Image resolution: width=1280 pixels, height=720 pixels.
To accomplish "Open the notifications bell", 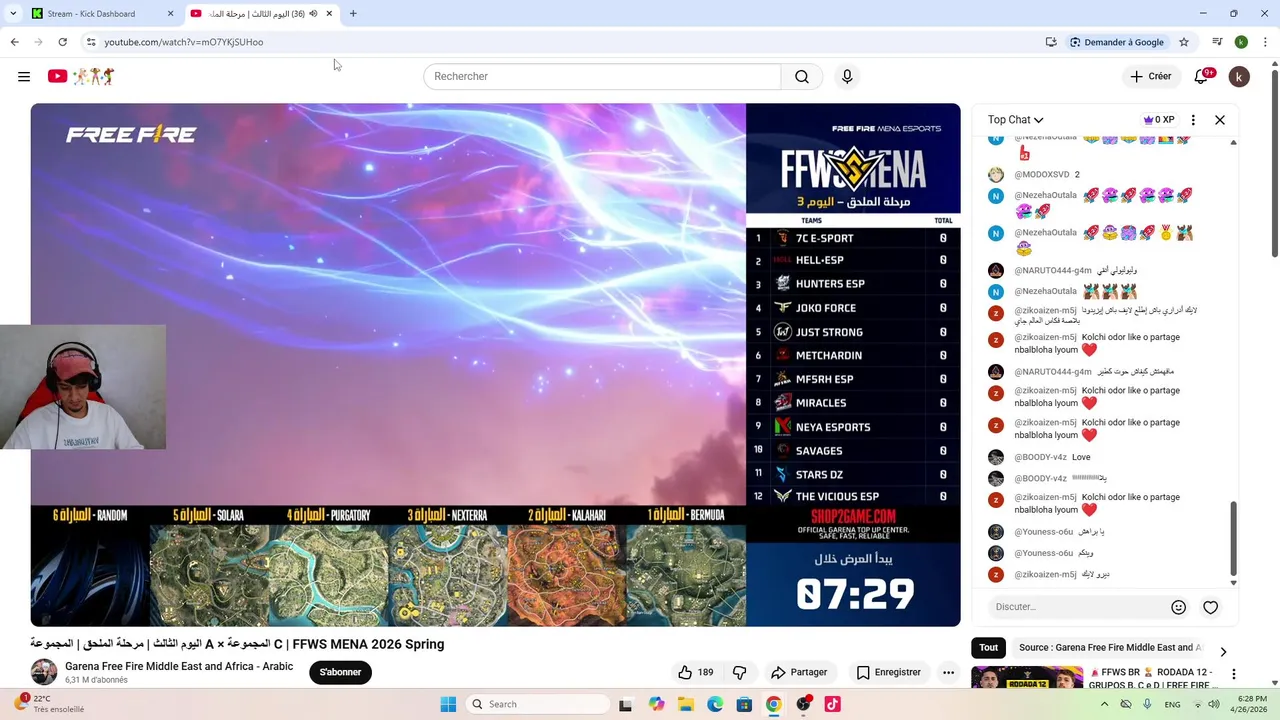I will tap(1203, 76).
